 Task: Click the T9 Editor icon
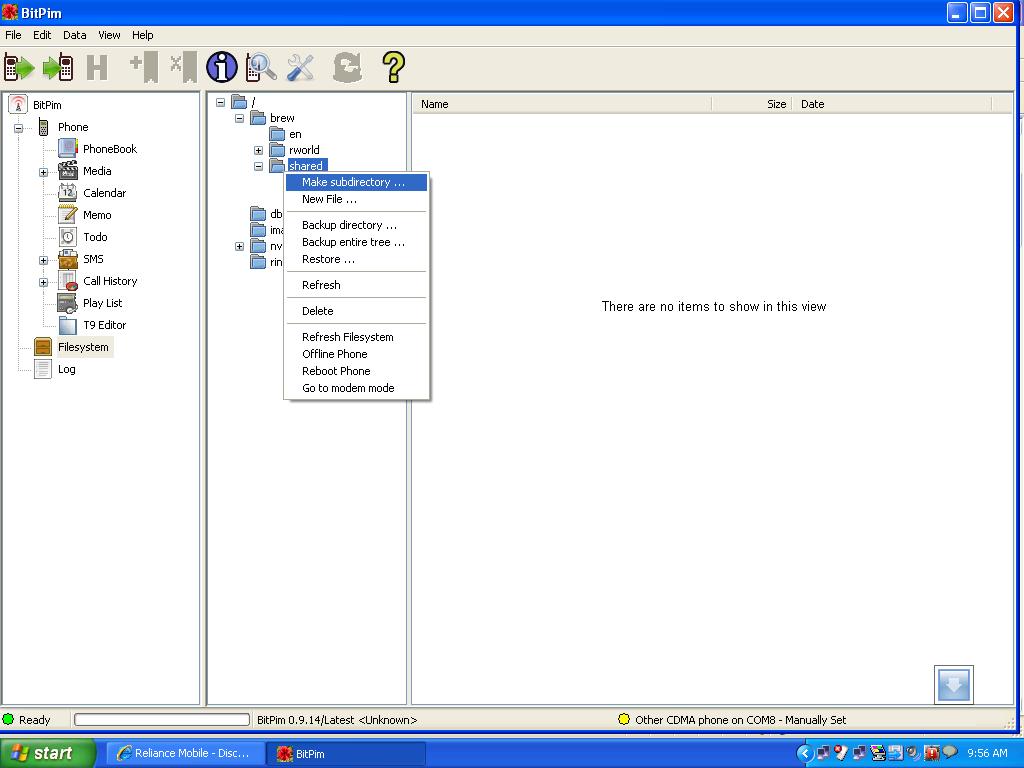[x=68, y=325]
